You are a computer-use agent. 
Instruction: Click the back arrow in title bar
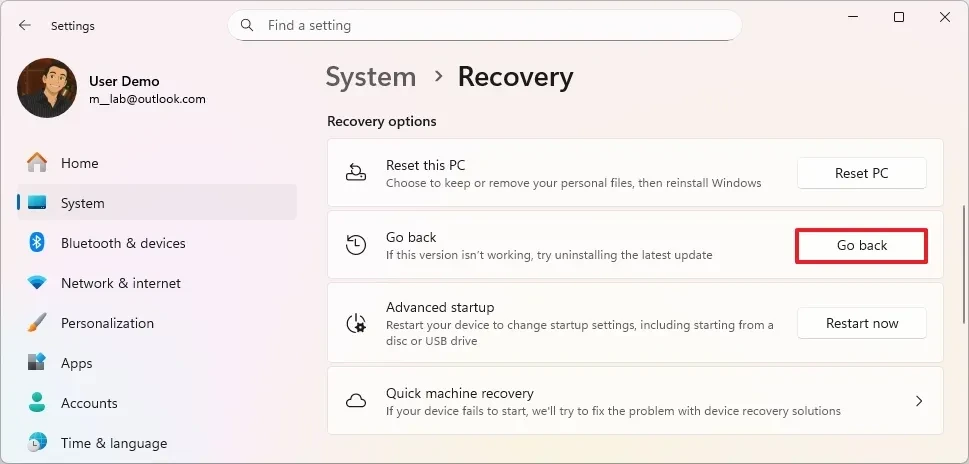click(x=25, y=25)
